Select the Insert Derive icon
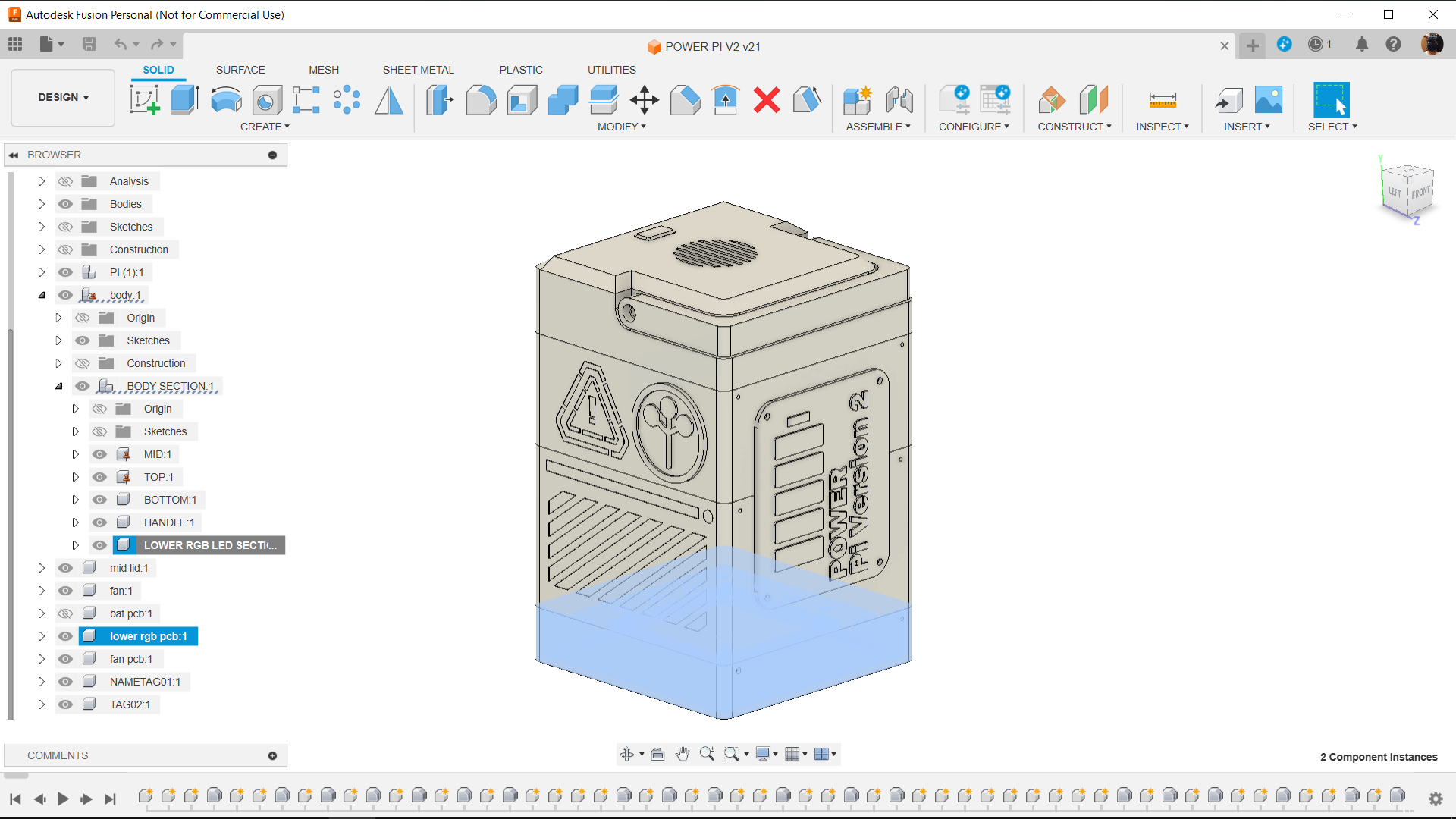 click(x=1228, y=99)
